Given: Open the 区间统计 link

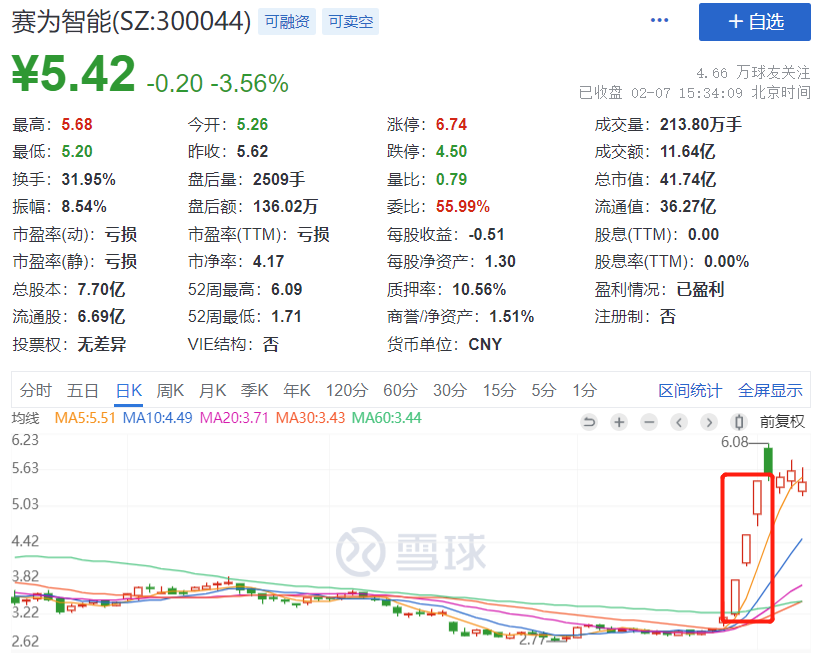Looking at the screenshot, I should (x=690, y=391).
